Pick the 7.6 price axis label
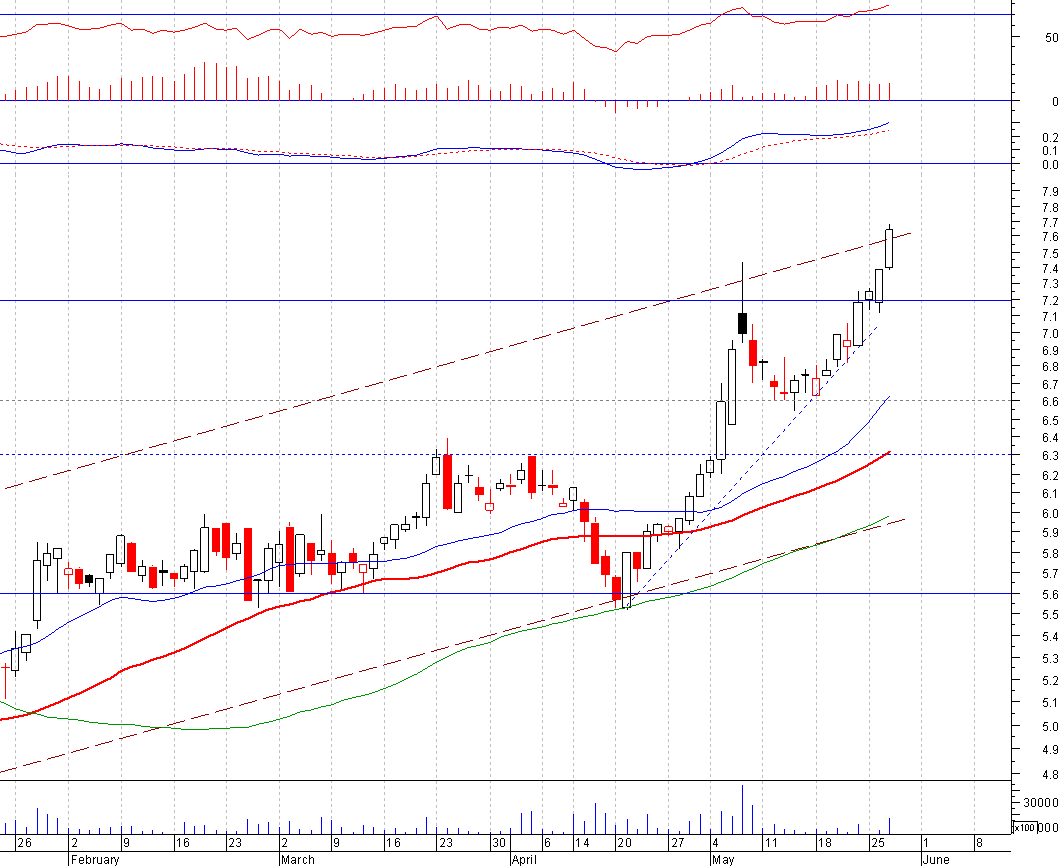The width and height of the screenshot is (1062, 866). [x=1050, y=236]
